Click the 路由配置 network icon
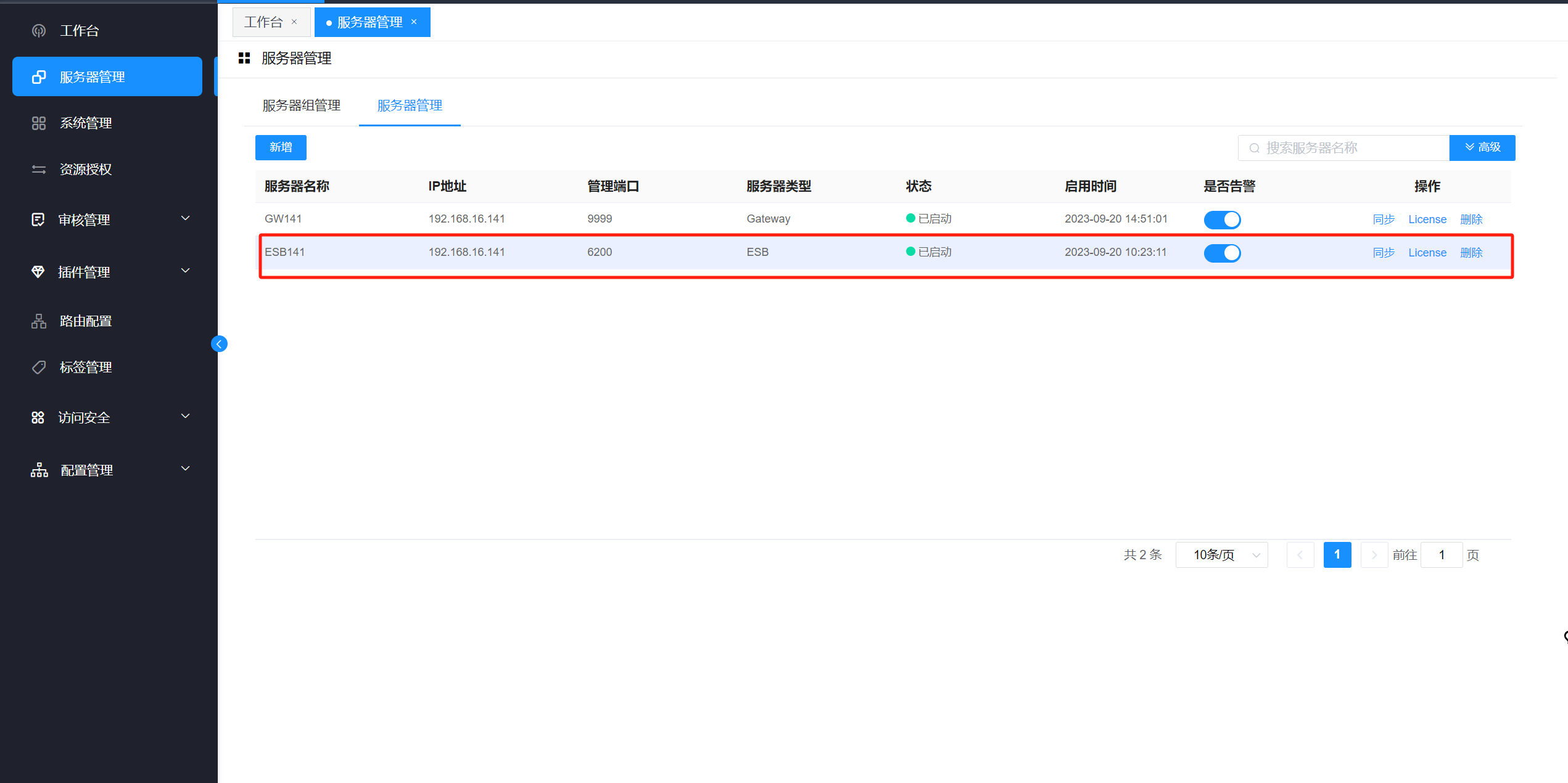This screenshot has width=1568, height=783. tap(38, 321)
